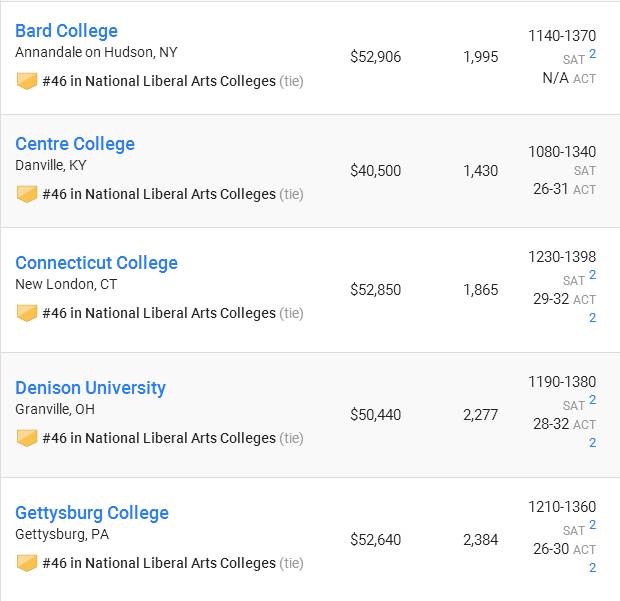Open the Gettysburg College profile link
This screenshot has height=601, width=620.
92,513
